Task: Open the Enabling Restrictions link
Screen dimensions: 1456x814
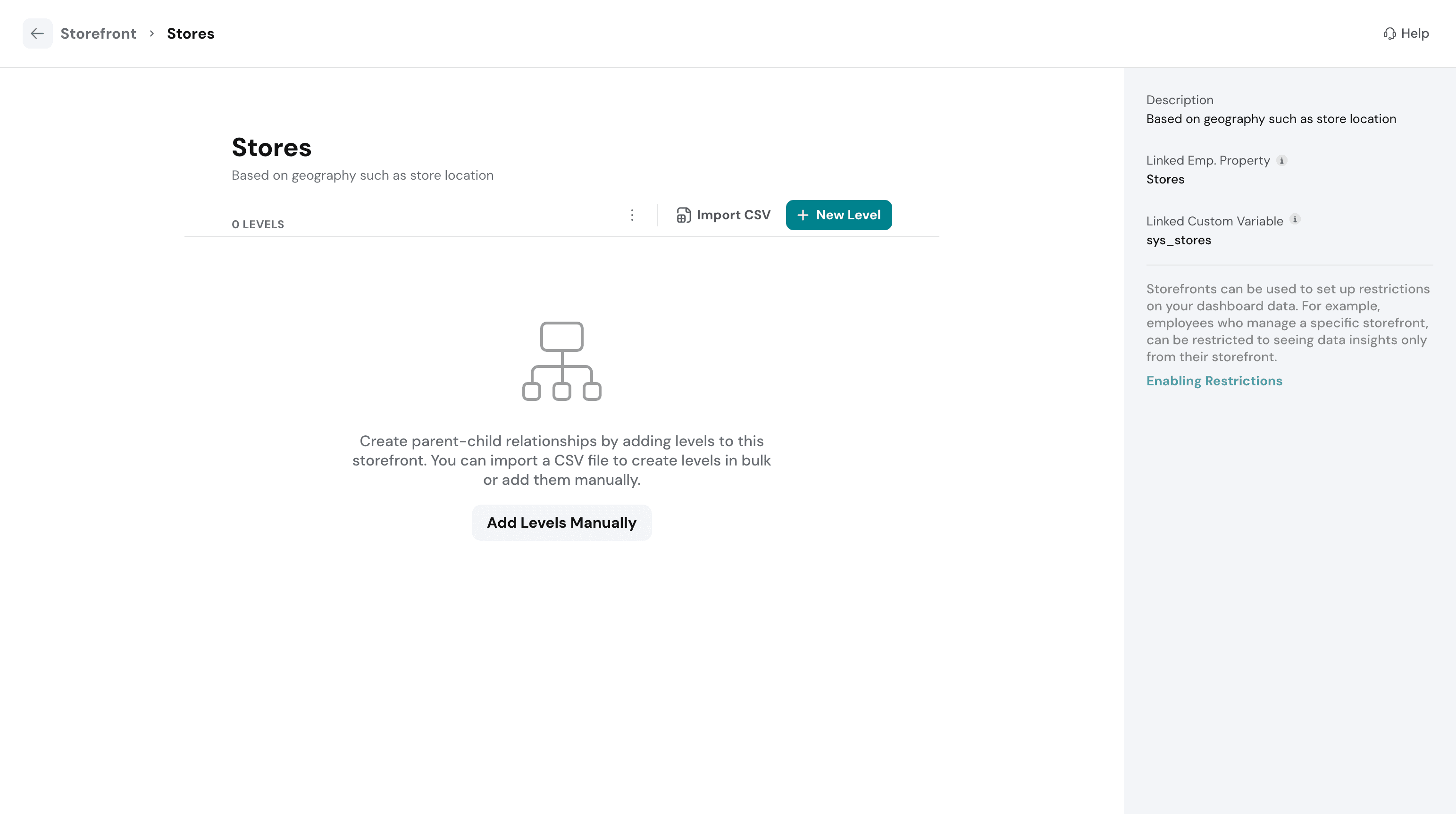Action: click(x=1214, y=381)
